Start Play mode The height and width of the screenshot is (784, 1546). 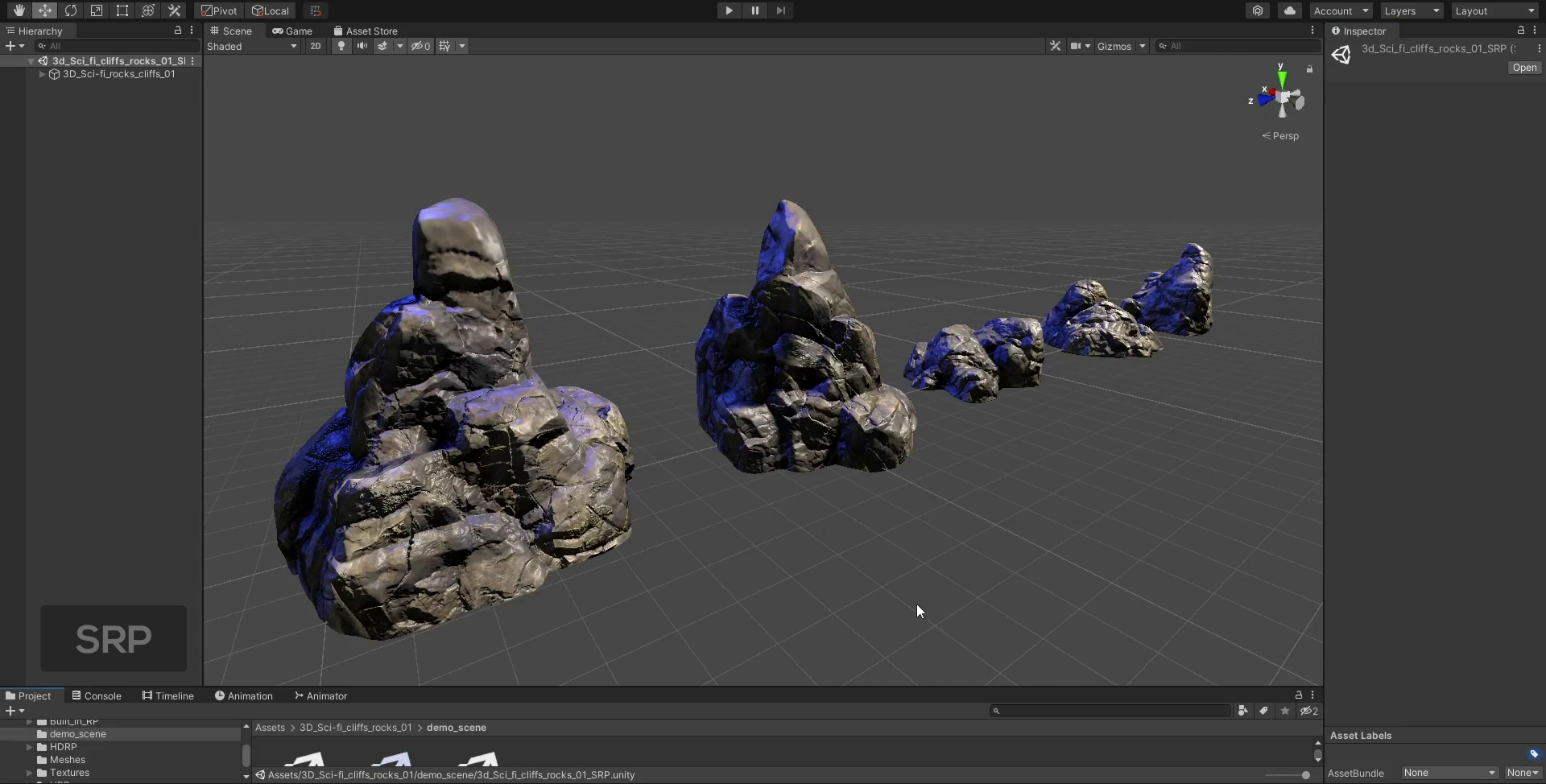pyautogui.click(x=729, y=10)
